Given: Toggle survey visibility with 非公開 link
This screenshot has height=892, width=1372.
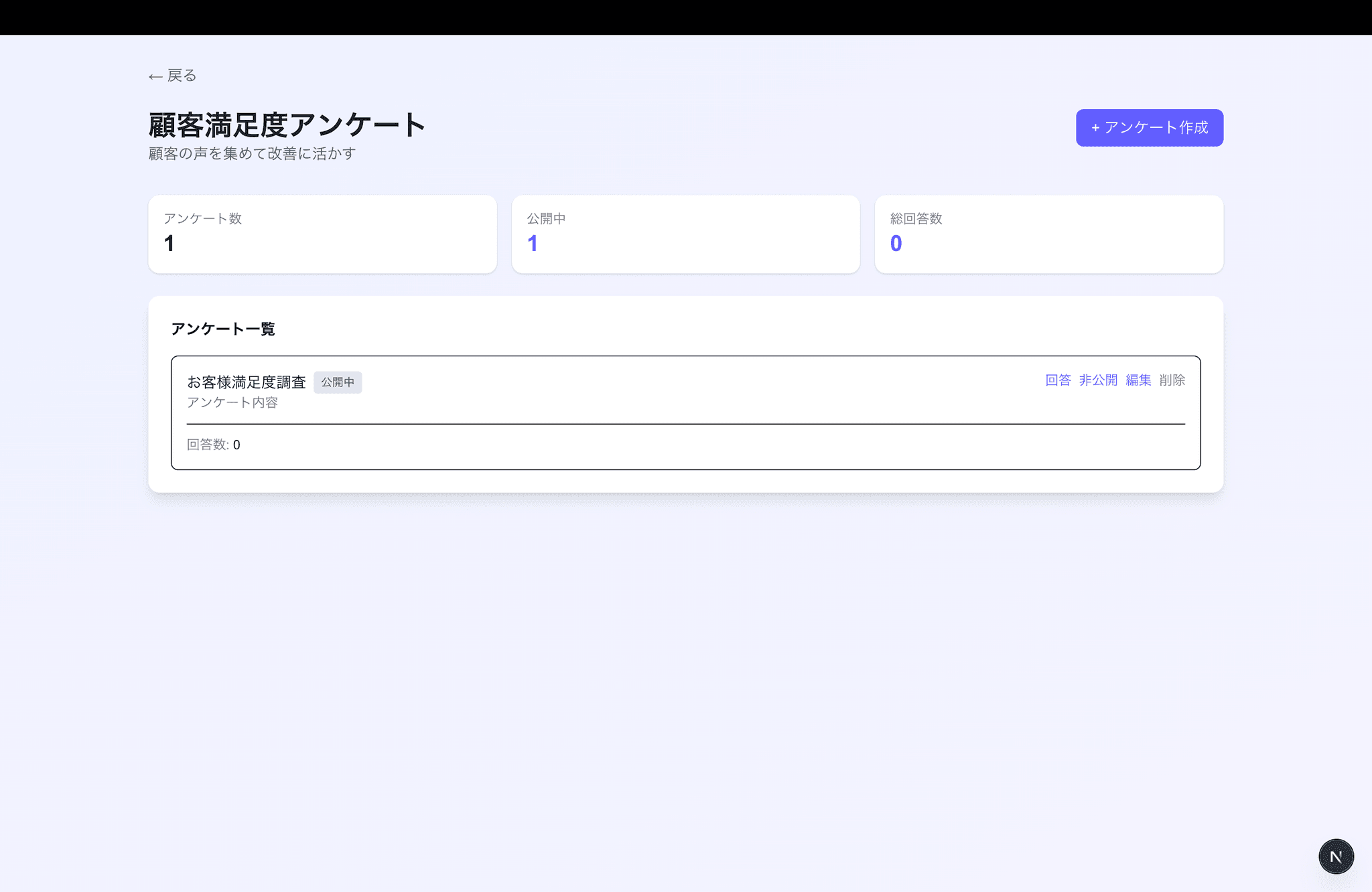Looking at the screenshot, I should tap(1099, 380).
